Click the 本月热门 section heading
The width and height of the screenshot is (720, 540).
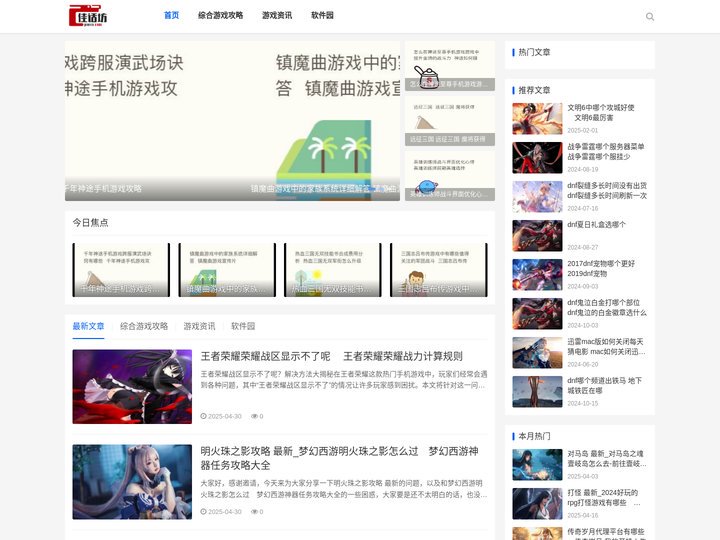coord(534,436)
